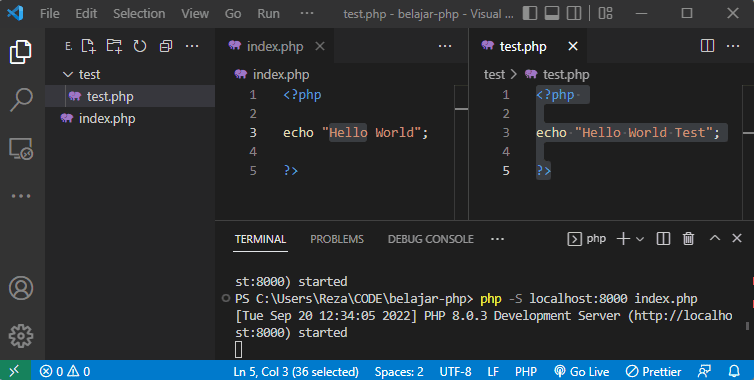Maximize the panel size with chevron
This screenshot has width=754, height=380.
pos(715,238)
